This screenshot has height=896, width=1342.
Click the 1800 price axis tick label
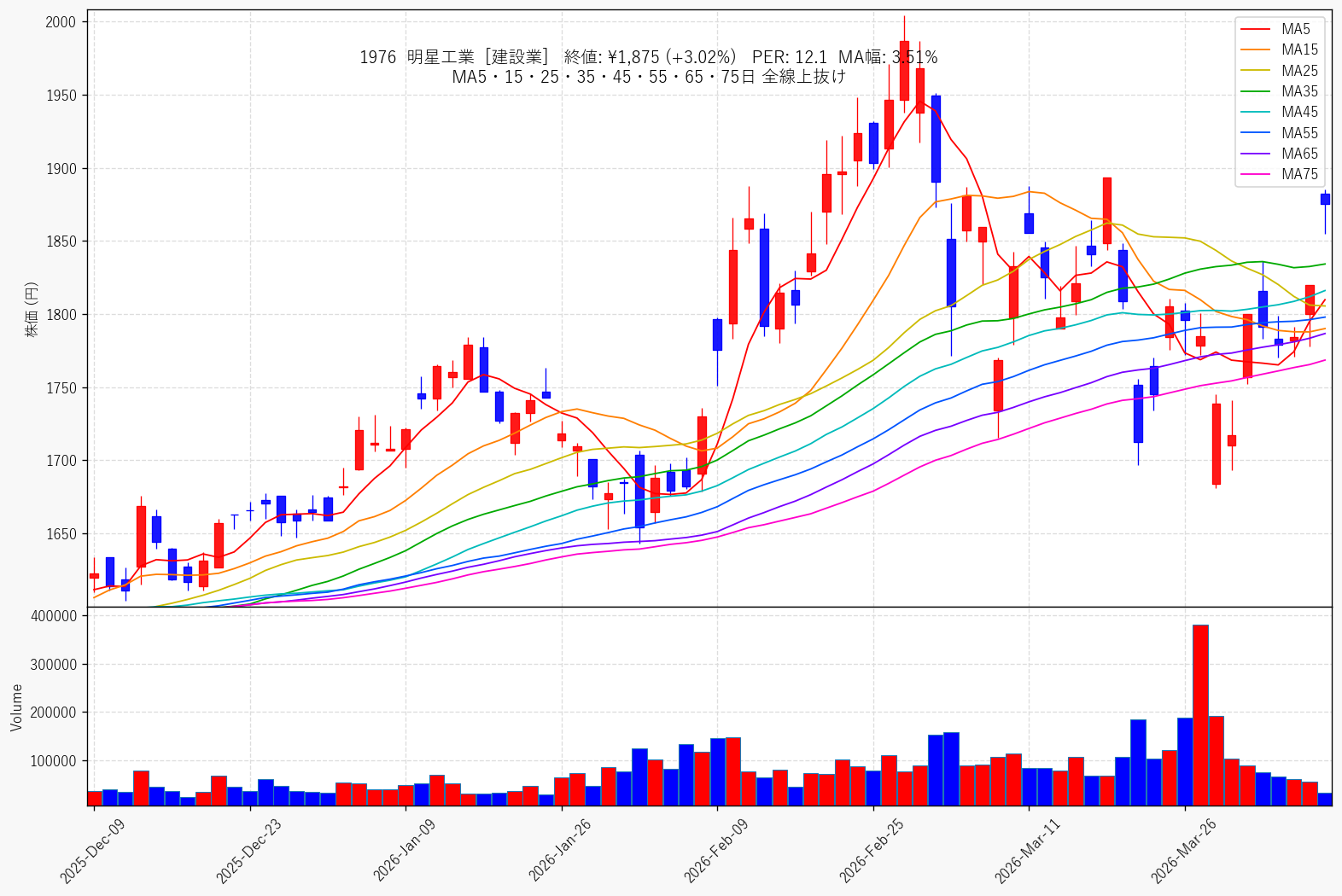point(61,315)
